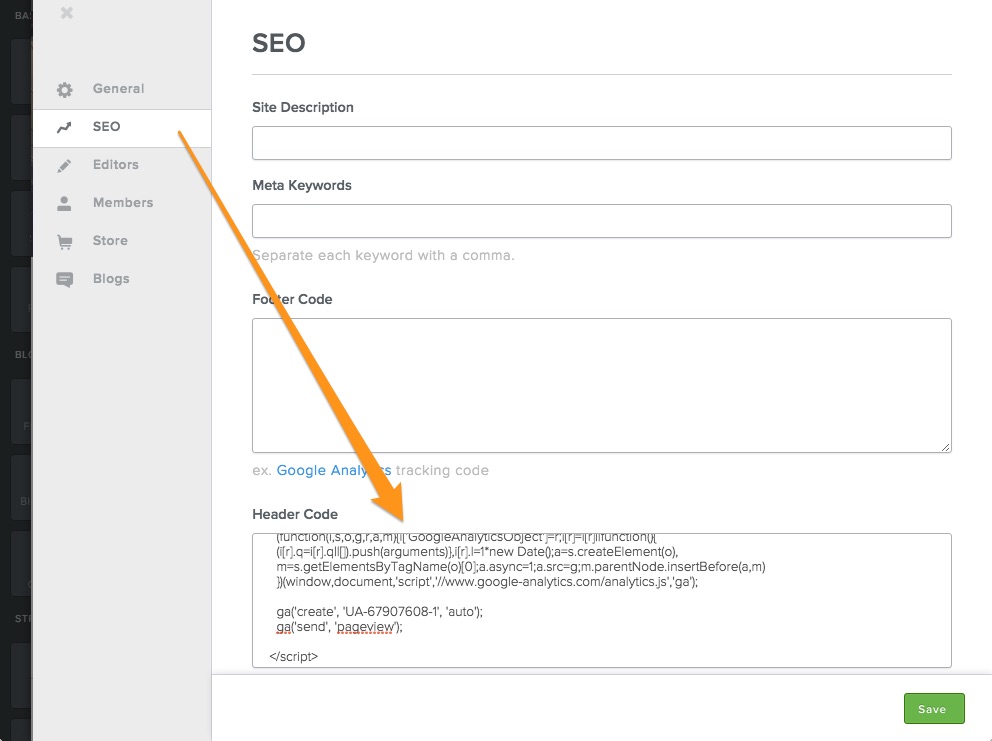Screen dimensions: 992x741
Task: Click inside the Header Code text area
Action: (x=602, y=601)
